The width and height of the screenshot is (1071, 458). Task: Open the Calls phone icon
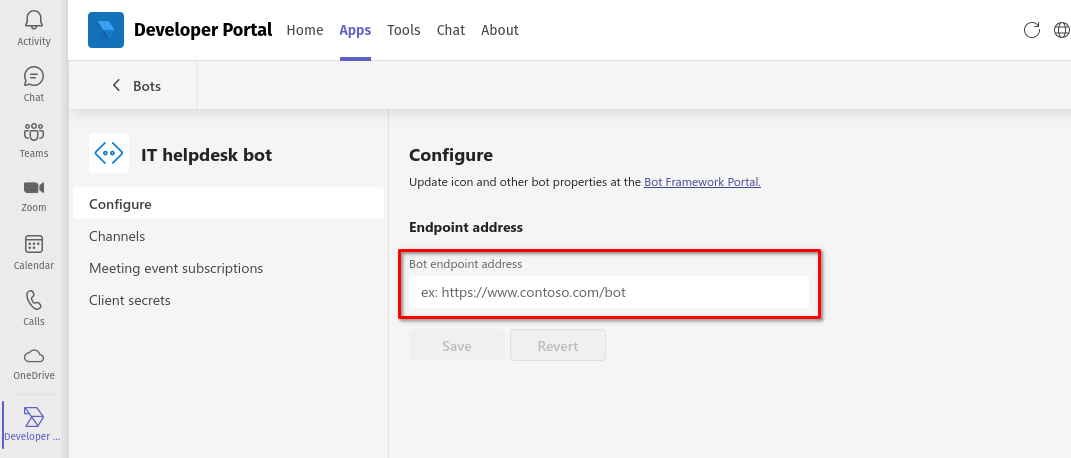pyautogui.click(x=33, y=300)
